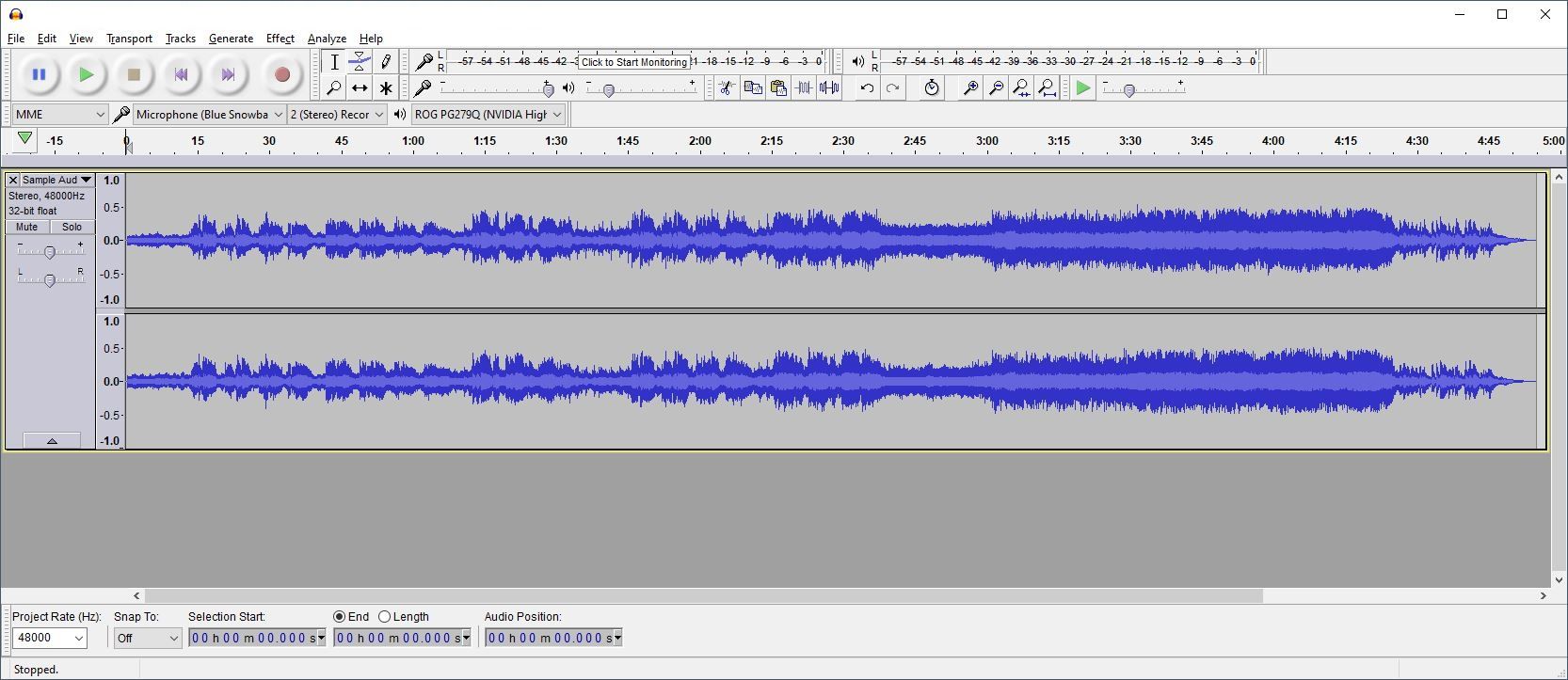Skip to start of the track
1568x680 pixels.
[x=181, y=74]
